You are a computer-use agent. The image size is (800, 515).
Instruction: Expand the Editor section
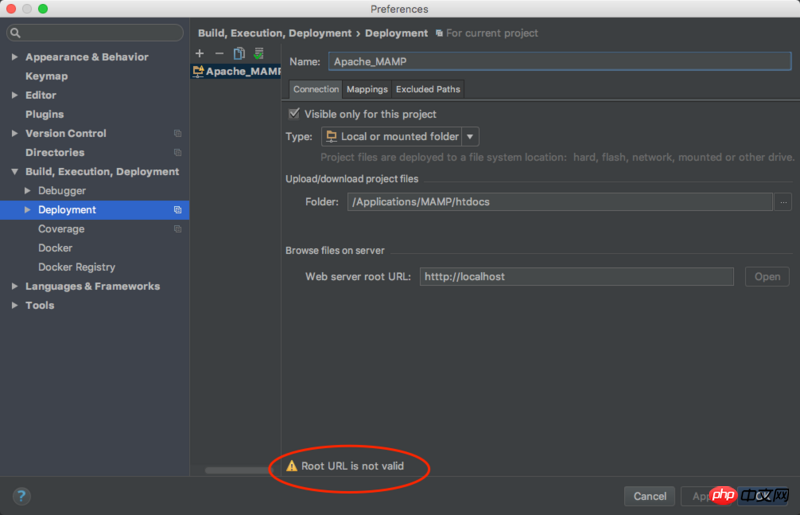coord(15,95)
